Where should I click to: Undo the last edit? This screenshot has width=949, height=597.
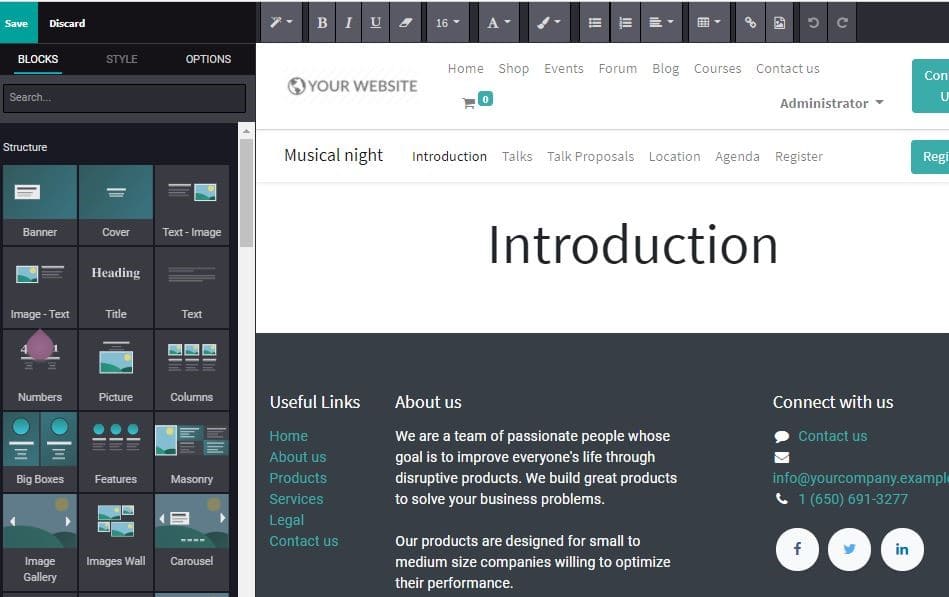pyautogui.click(x=813, y=23)
